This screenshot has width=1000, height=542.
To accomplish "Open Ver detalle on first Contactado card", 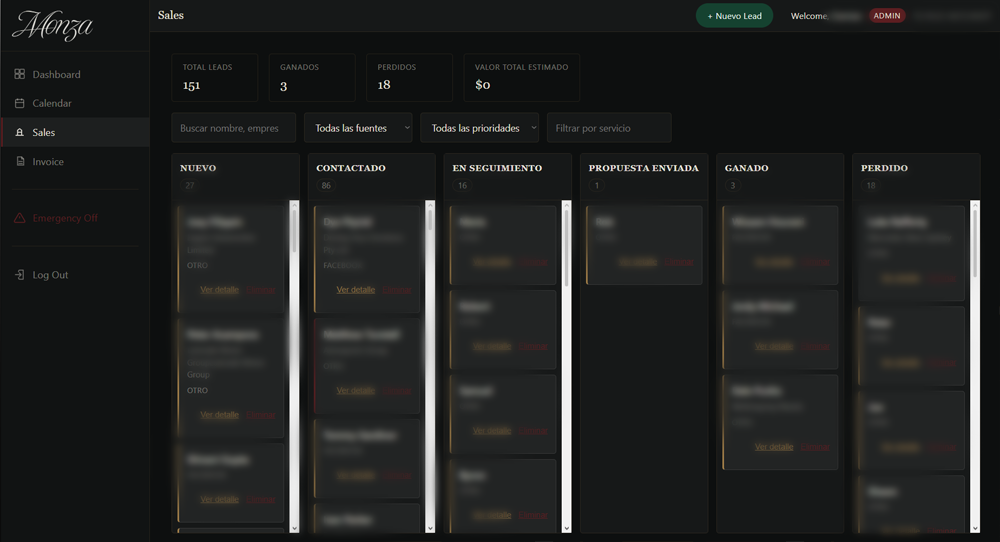I will [356, 289].
